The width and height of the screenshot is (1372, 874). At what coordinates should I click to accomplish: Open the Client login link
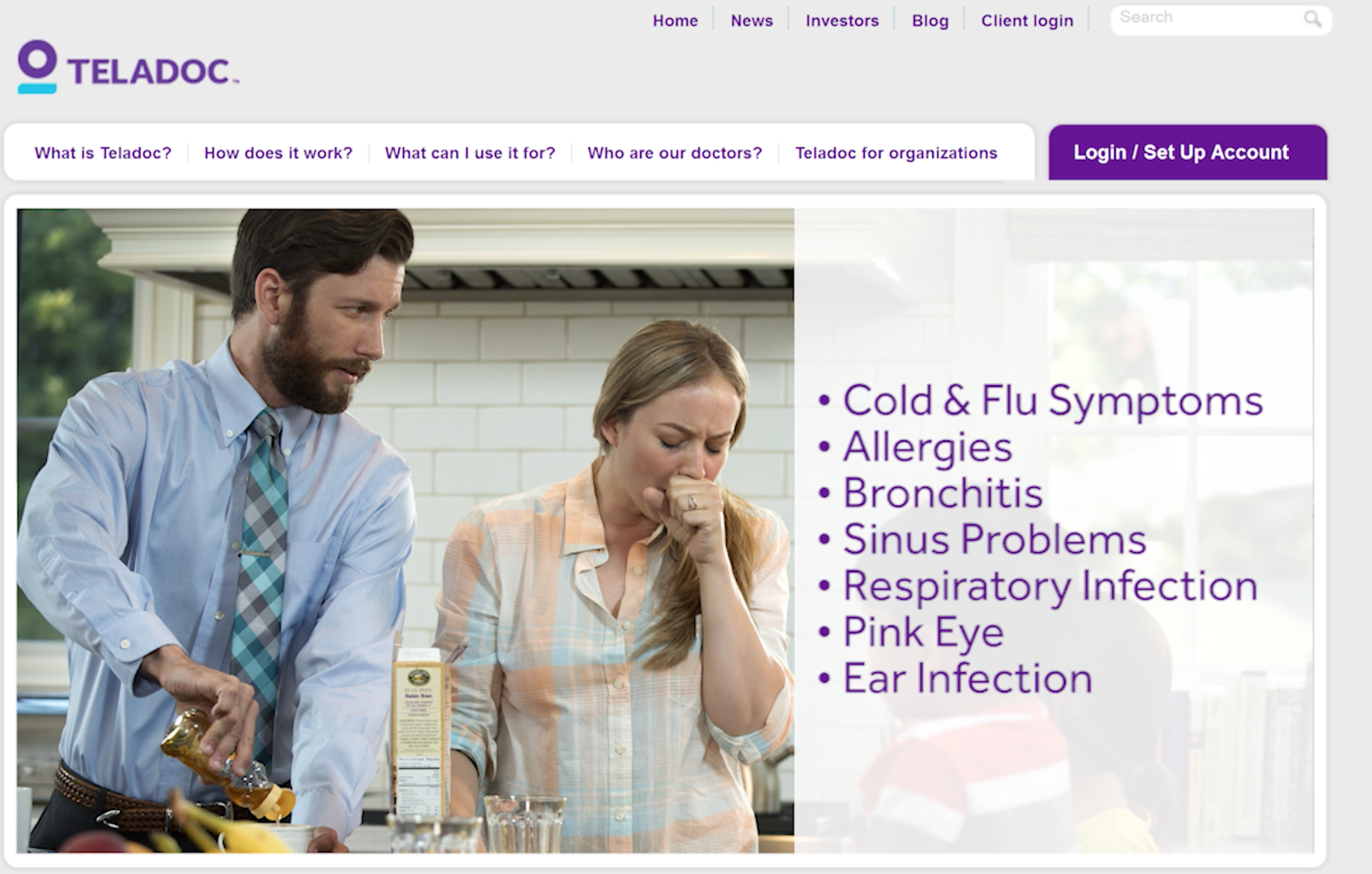[x=1026, y=21]
